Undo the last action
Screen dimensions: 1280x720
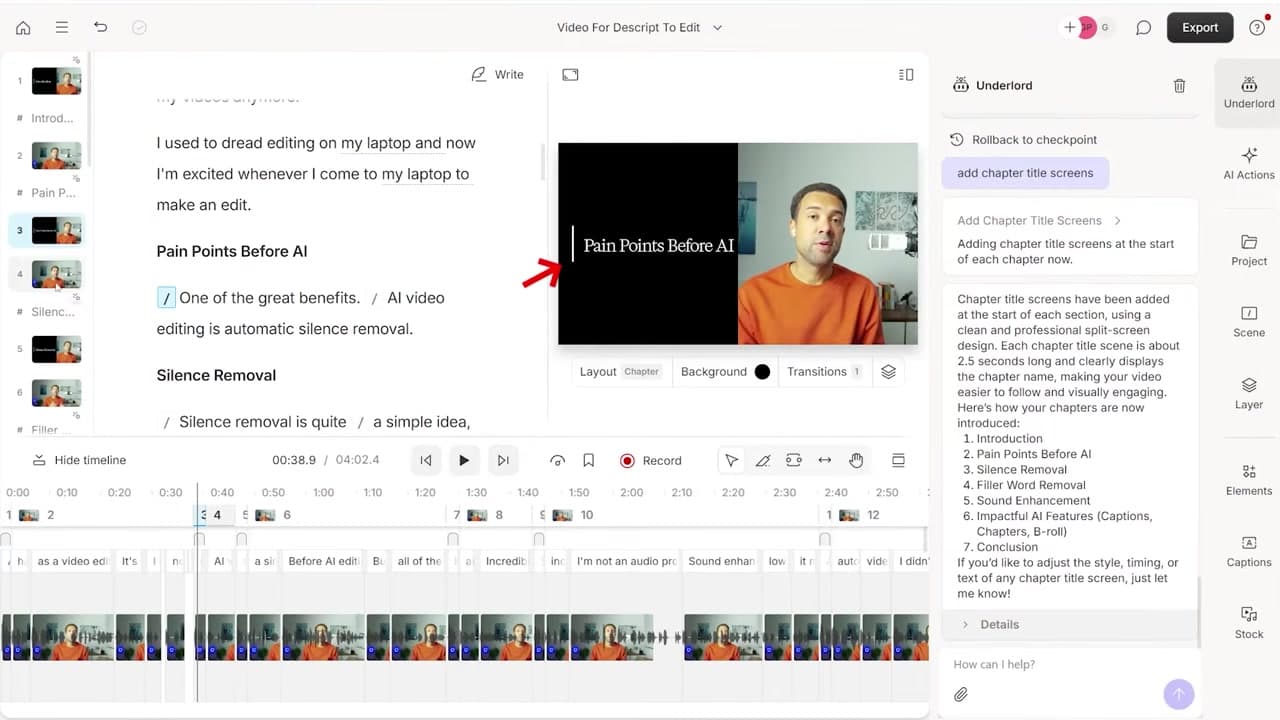click(100, 28)
